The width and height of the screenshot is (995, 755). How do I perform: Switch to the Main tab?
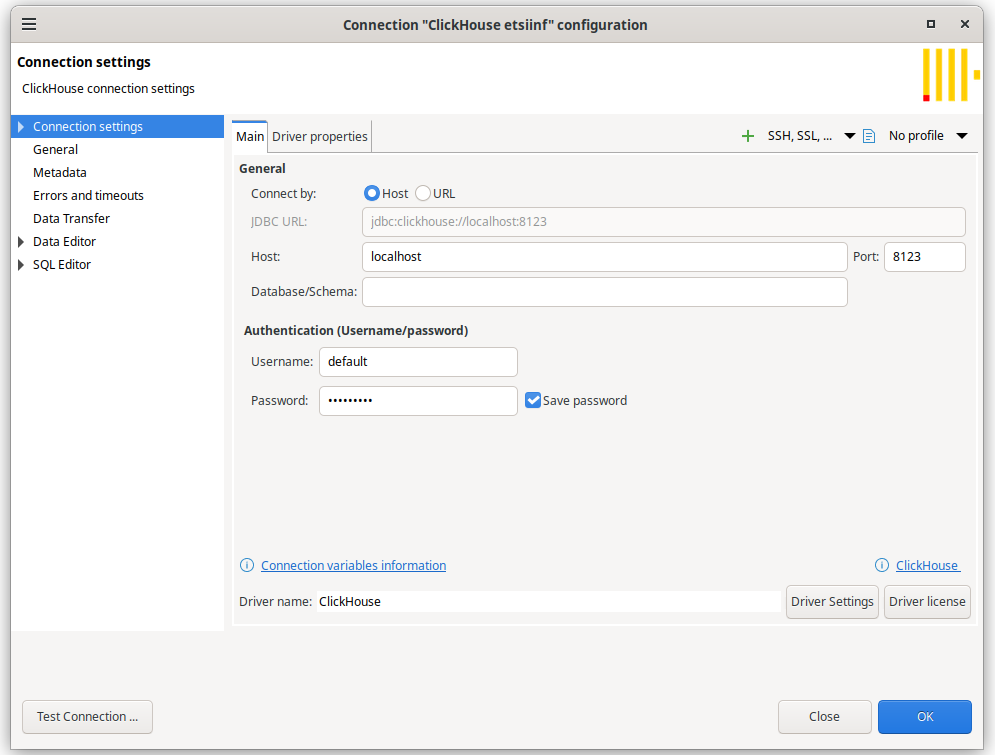coord(249,136)
